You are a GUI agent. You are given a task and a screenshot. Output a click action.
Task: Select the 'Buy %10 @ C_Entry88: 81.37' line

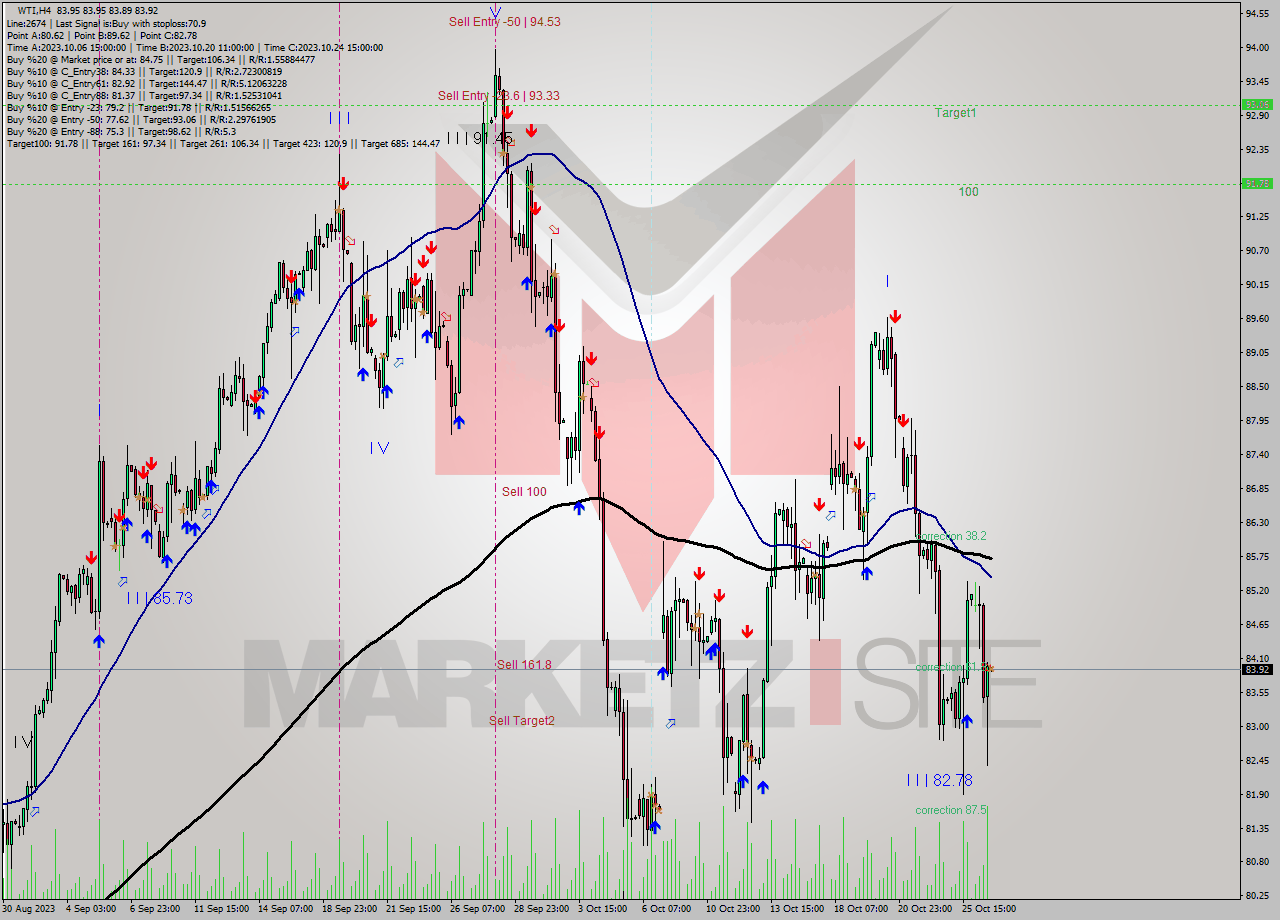tap(144, 95)
